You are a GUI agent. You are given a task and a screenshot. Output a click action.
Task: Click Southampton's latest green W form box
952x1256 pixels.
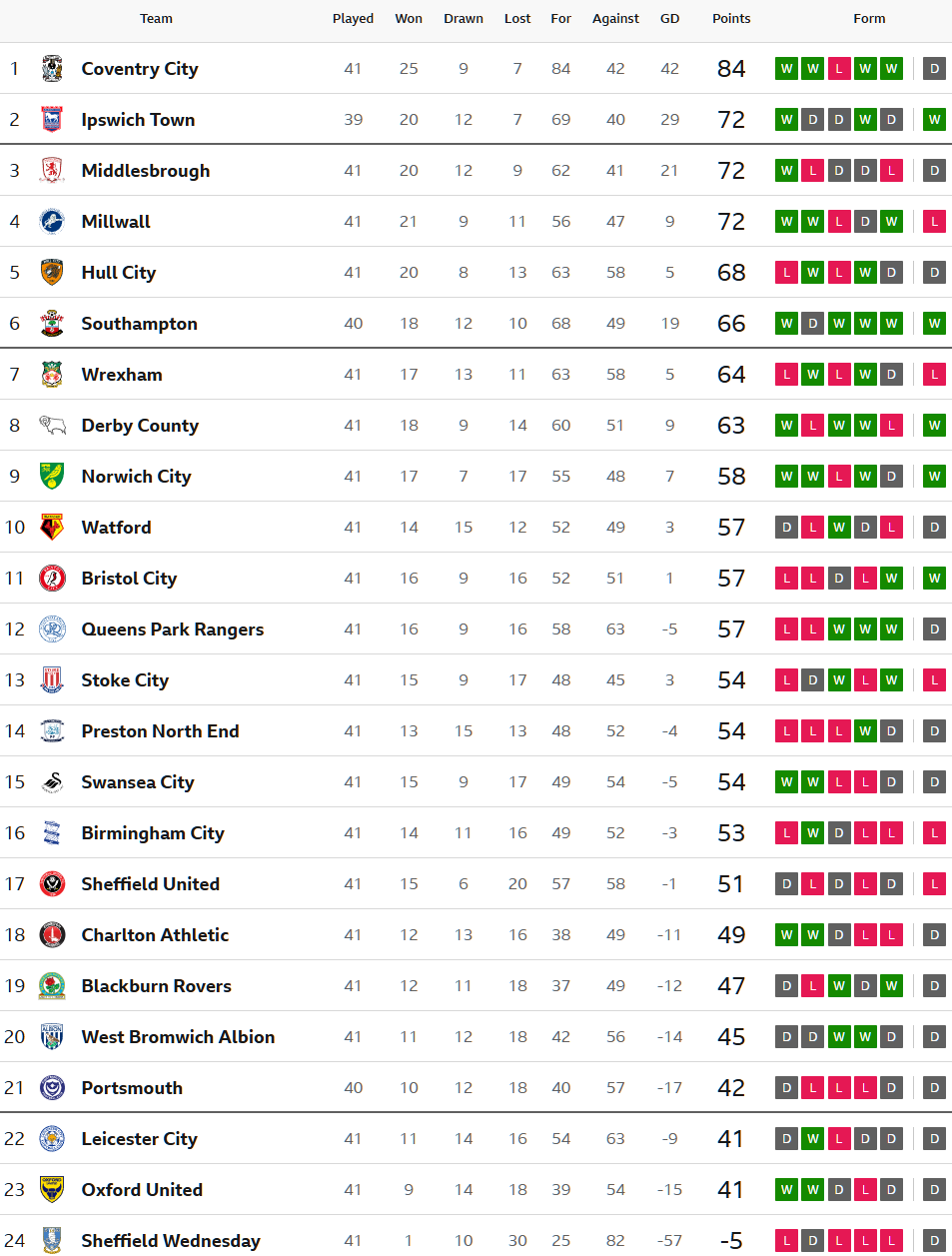(x=934, y=324)
